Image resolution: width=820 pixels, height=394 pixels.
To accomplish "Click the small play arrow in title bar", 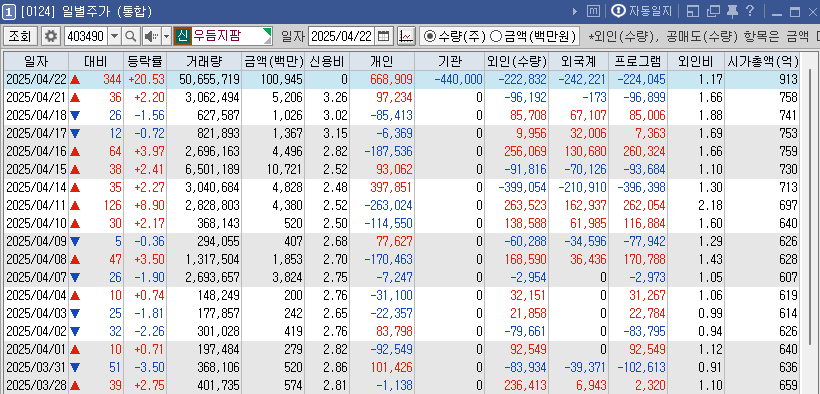I will [575, 11].
